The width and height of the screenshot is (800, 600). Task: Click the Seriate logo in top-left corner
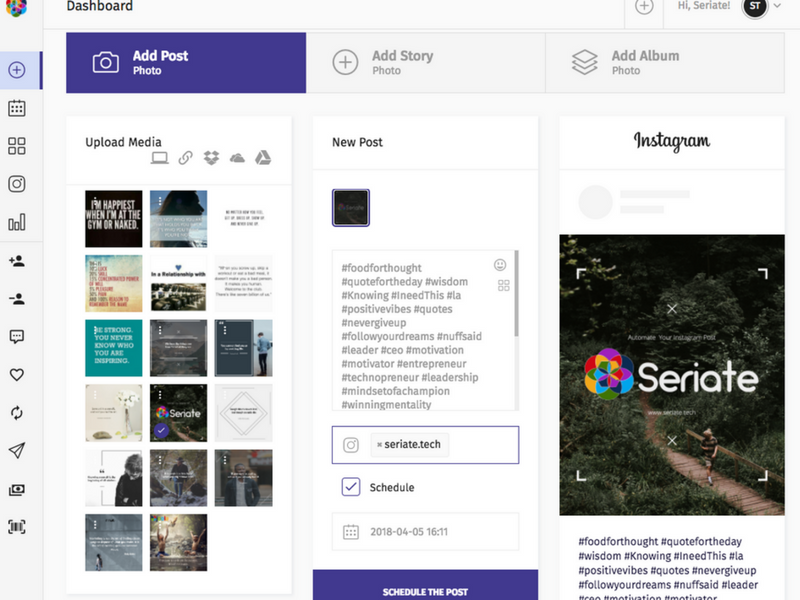[16, 7]
